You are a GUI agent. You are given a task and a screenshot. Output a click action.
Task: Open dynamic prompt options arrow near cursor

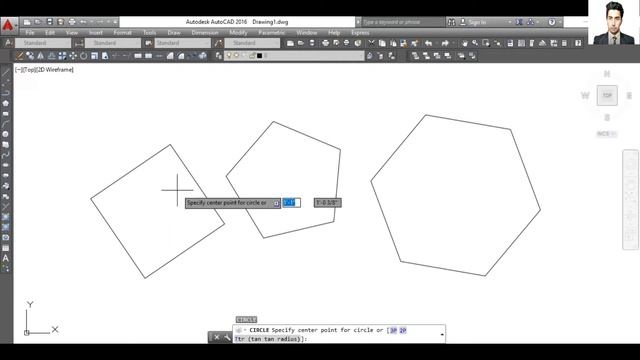(x=276, y=203)
